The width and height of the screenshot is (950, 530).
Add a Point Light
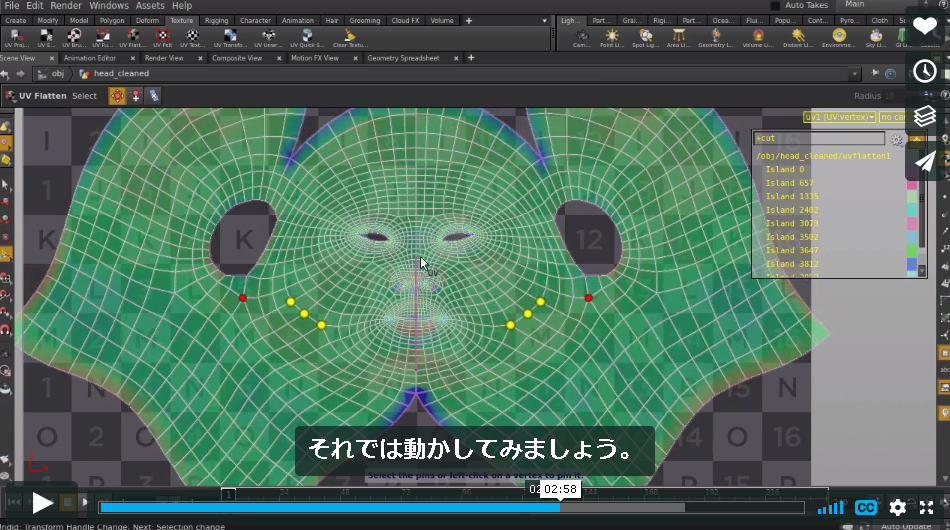click(612, 38)
